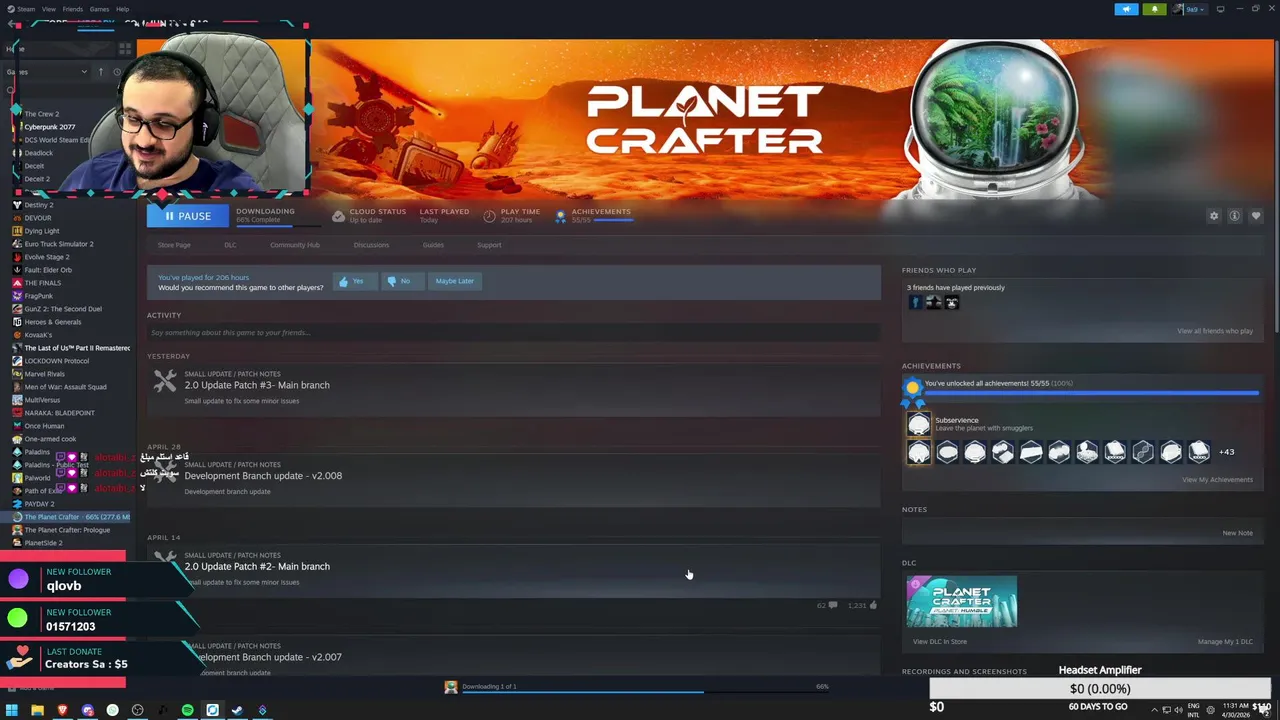Viewport: 1280px width, 720px height.
Task: Open the Support tab
Action: [489, 245]
